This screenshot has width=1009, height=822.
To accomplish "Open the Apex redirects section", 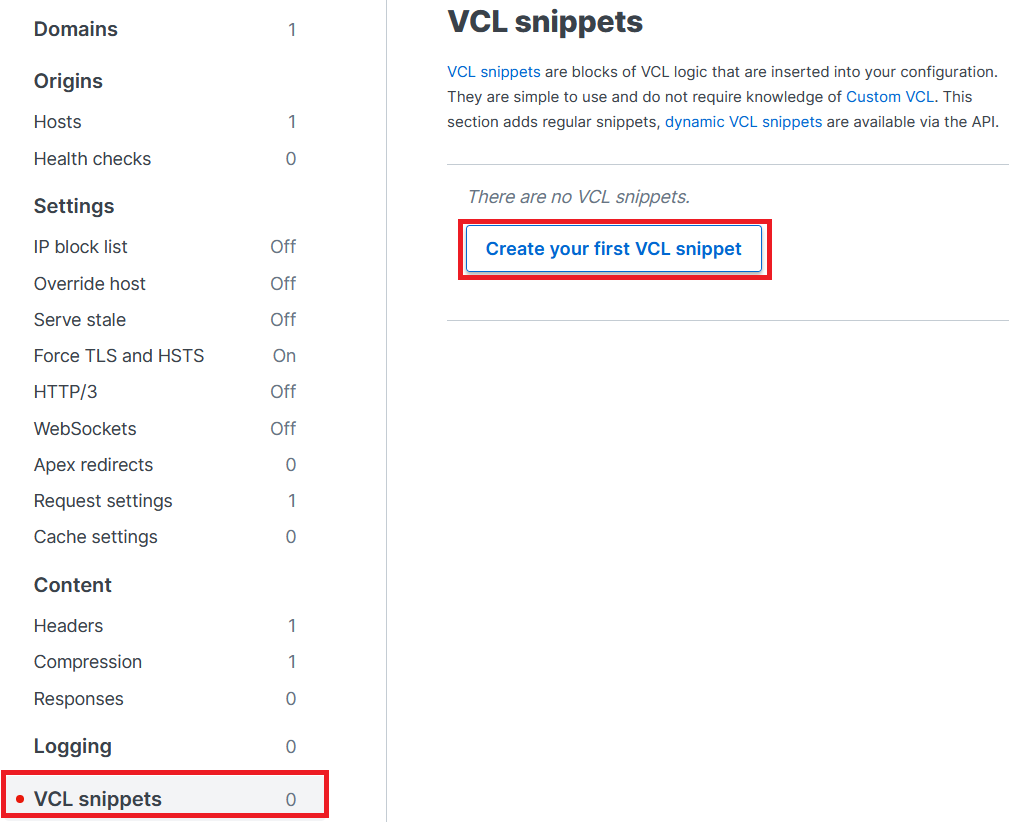I will tap(93, 464).
